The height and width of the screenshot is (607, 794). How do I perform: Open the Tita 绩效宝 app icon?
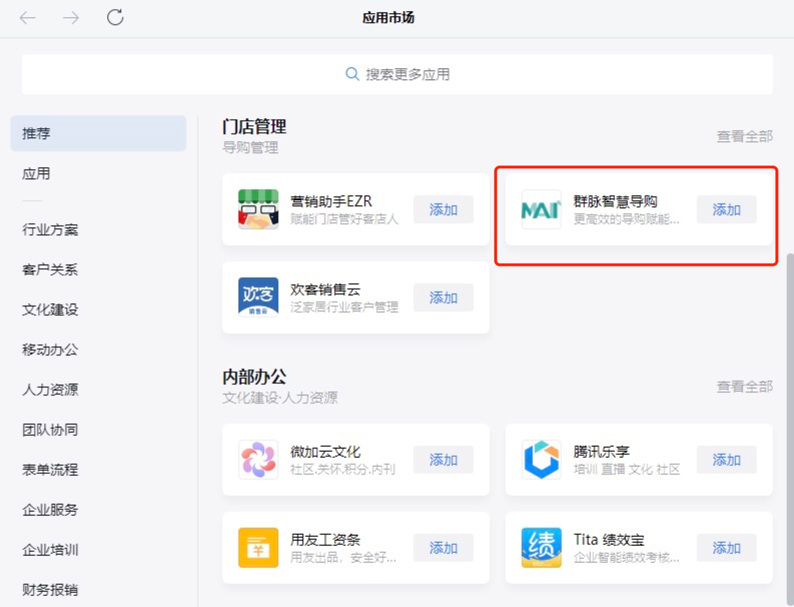(541, 548)
